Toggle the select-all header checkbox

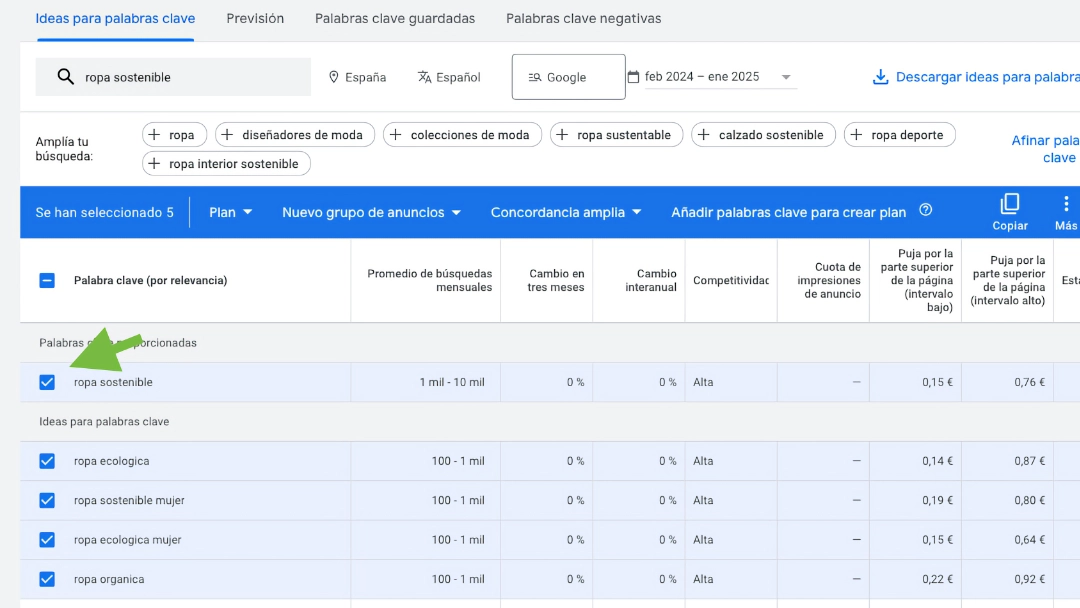47,280
